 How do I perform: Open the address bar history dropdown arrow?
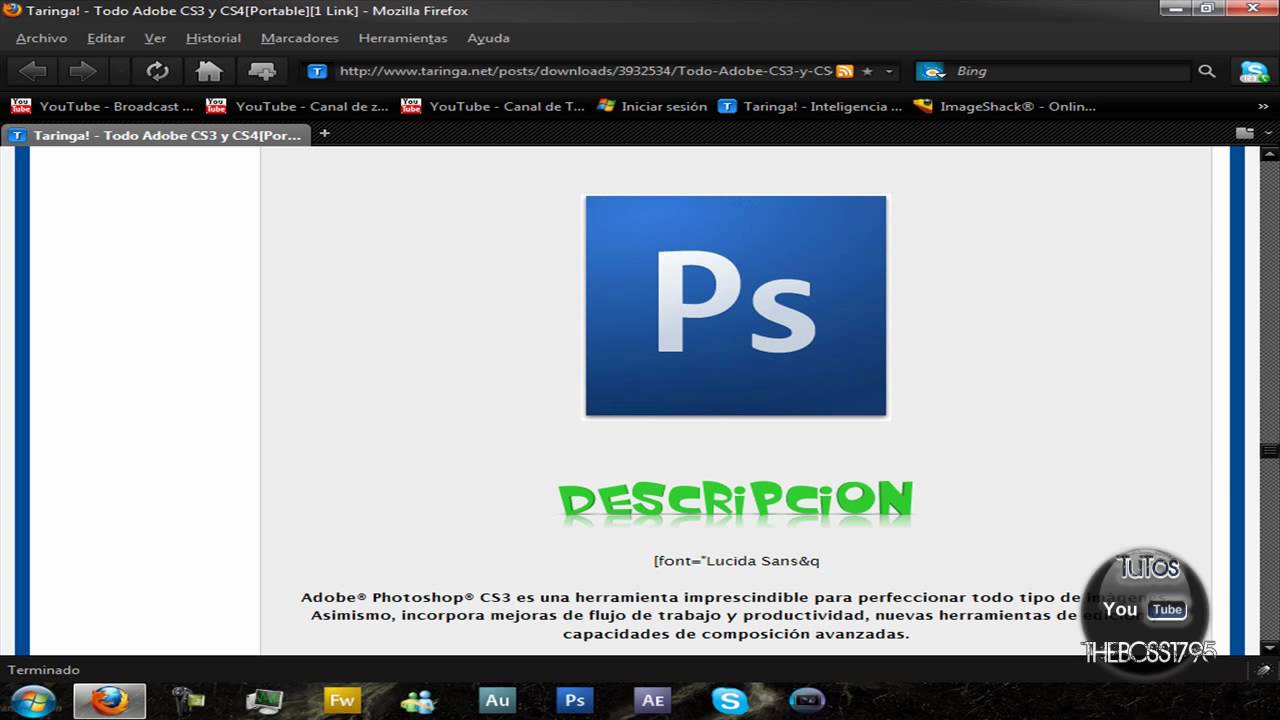889,71
